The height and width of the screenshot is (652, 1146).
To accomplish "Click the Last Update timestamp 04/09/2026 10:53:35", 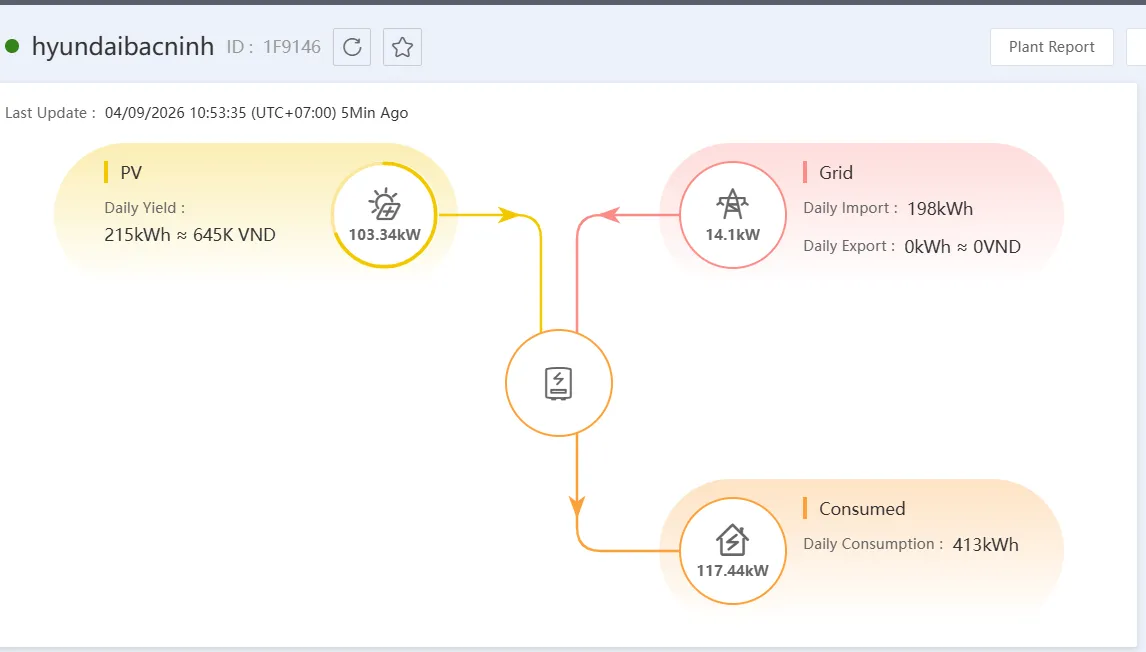I will [x=175, y=113].
